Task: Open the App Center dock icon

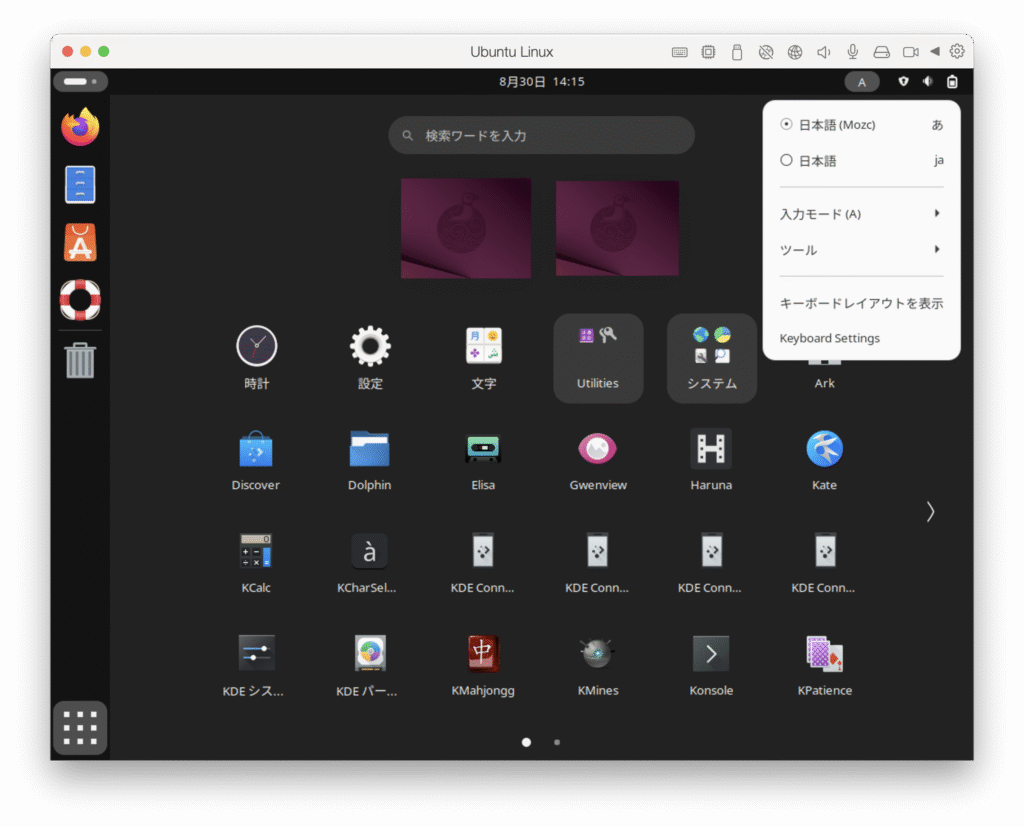Action: pyautogui.click(x=80, y=242)
